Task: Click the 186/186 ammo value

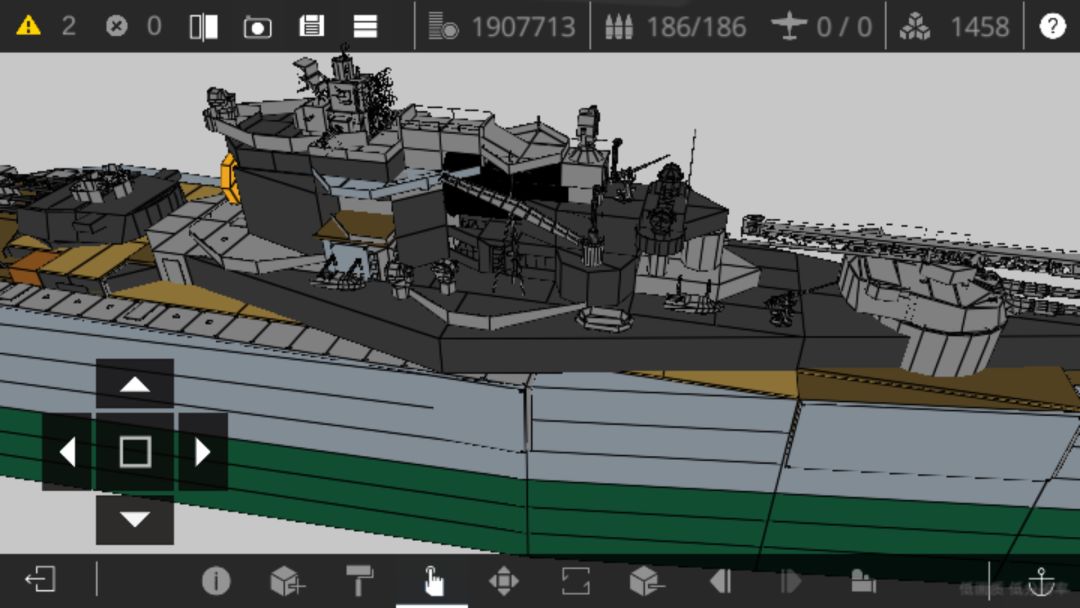Action: (696, 28)
